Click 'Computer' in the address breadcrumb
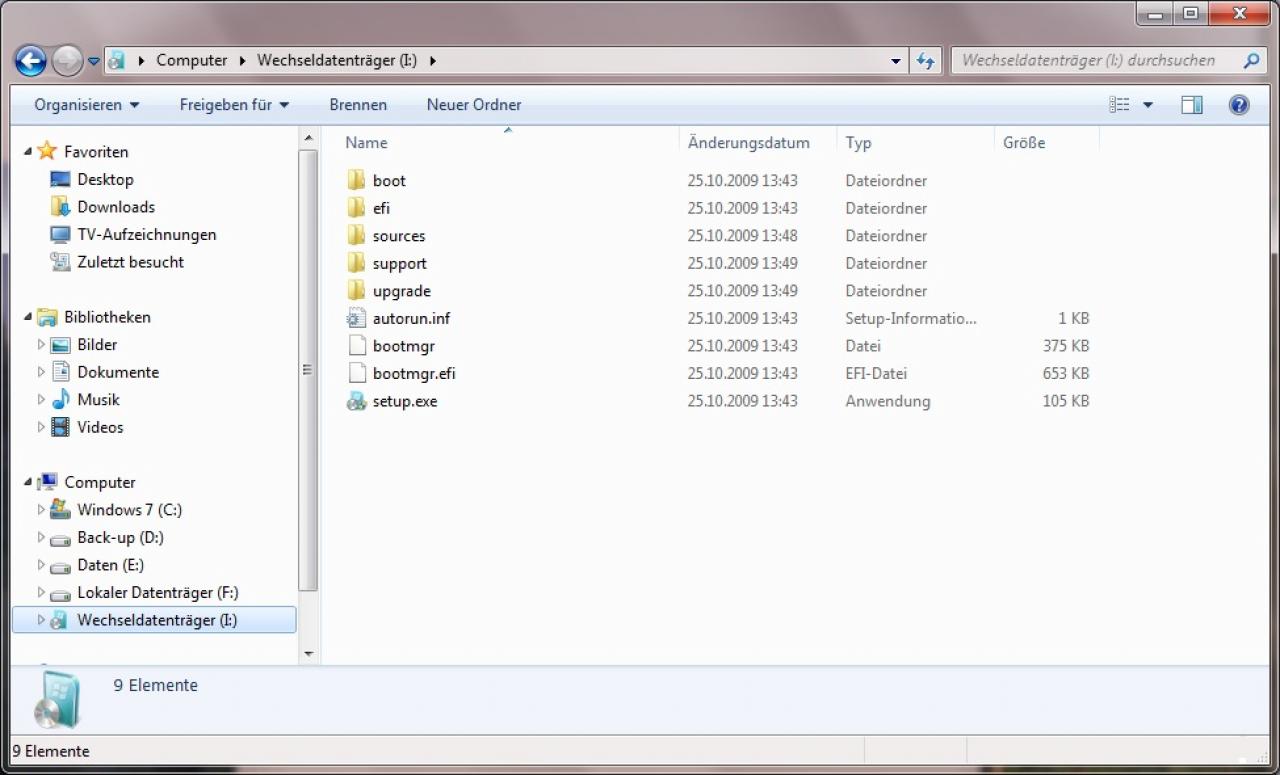 (x=192, y=60)
